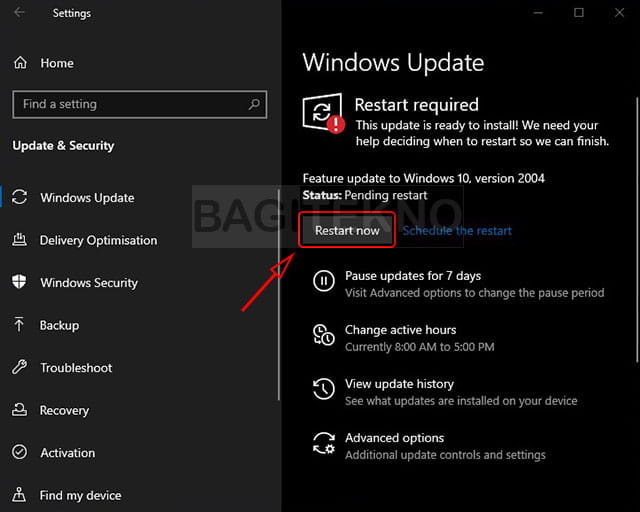
Task: Open Advanced options for updates
Action: click(x=394, y=438)
